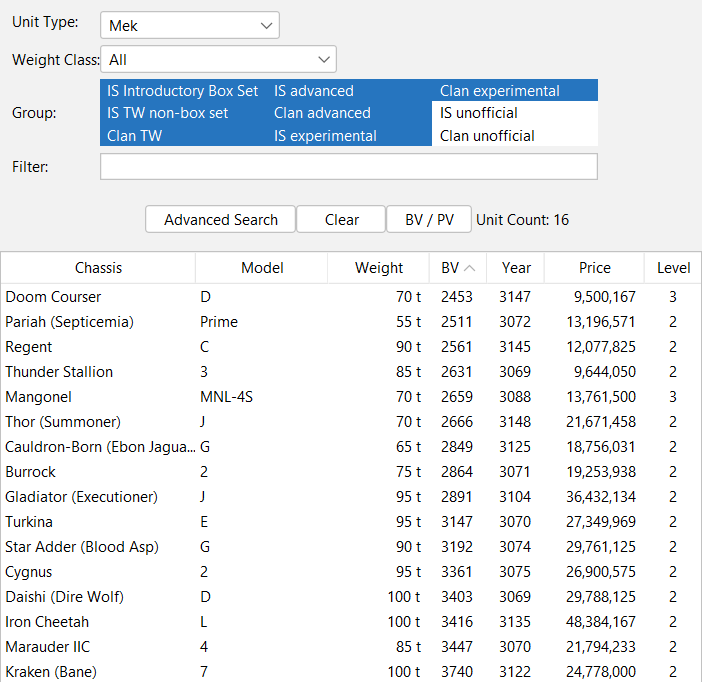Viewport: 702px width, 682px height.
Task: Click the price 29,761,125
Action: (x=601, y=547)
